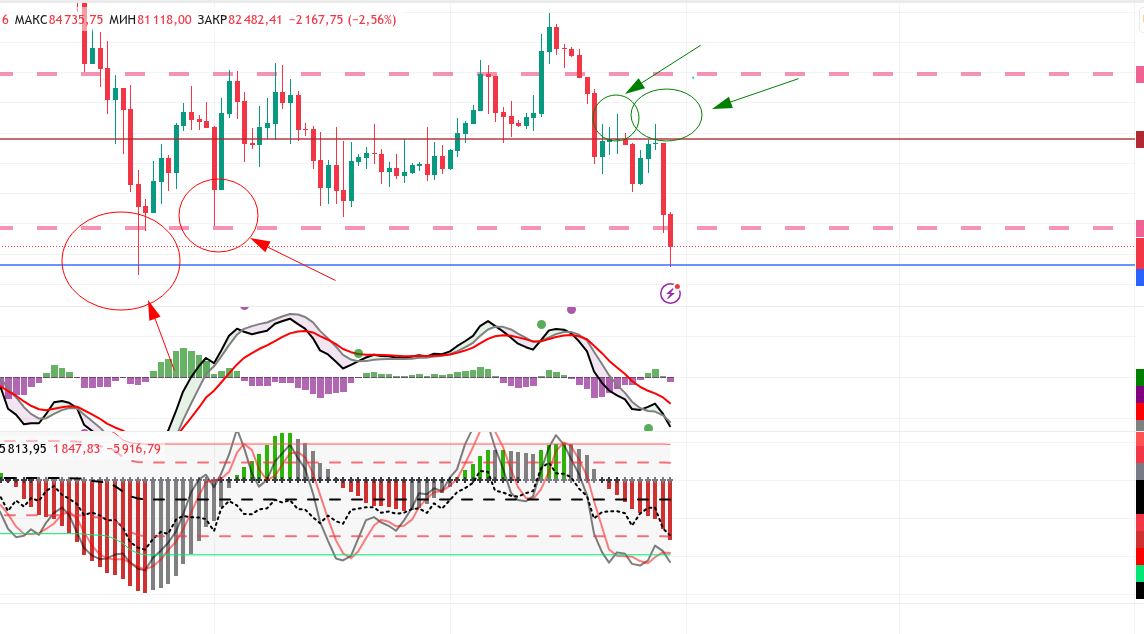Click the top pink price label on axis
The width and height of the screenshot is (1144, 634).
(1139, 75)
